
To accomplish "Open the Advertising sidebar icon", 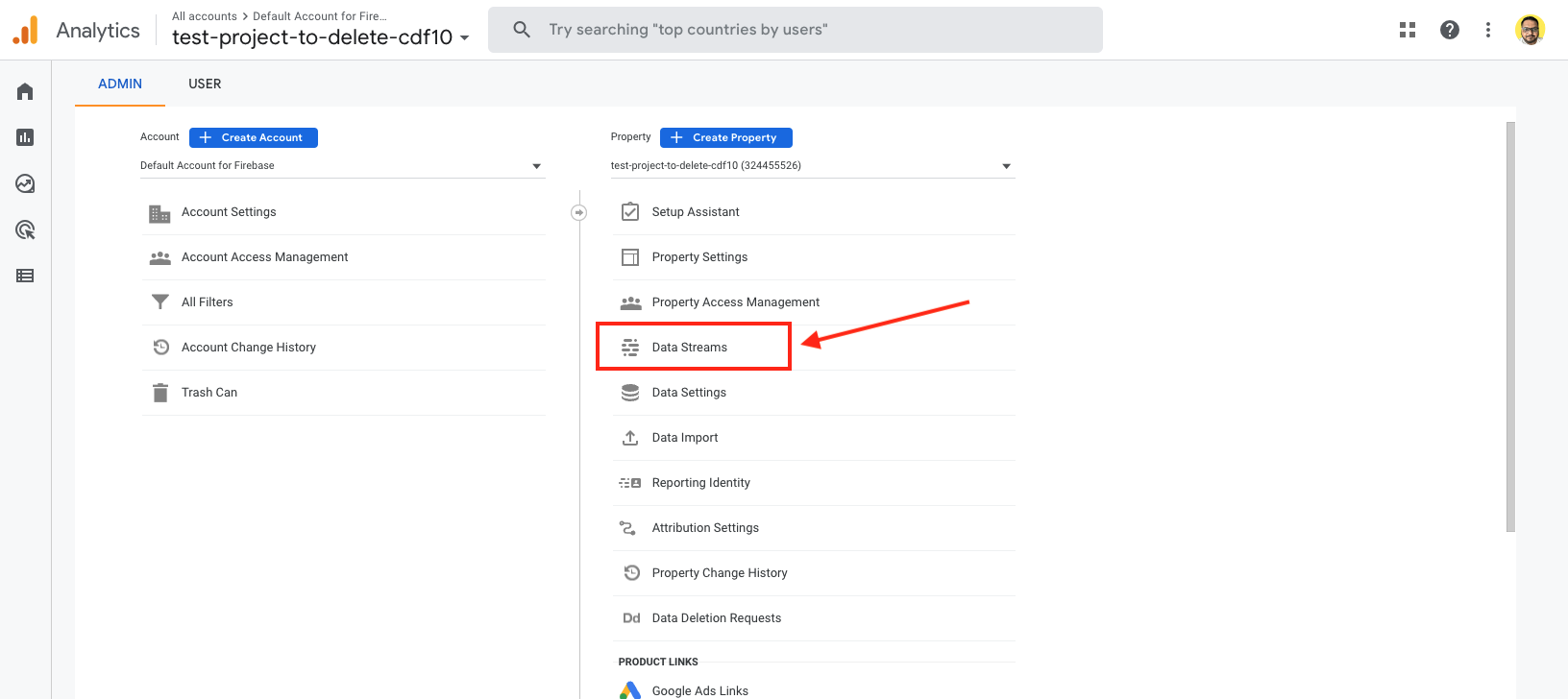I will (x=25, y=229).
